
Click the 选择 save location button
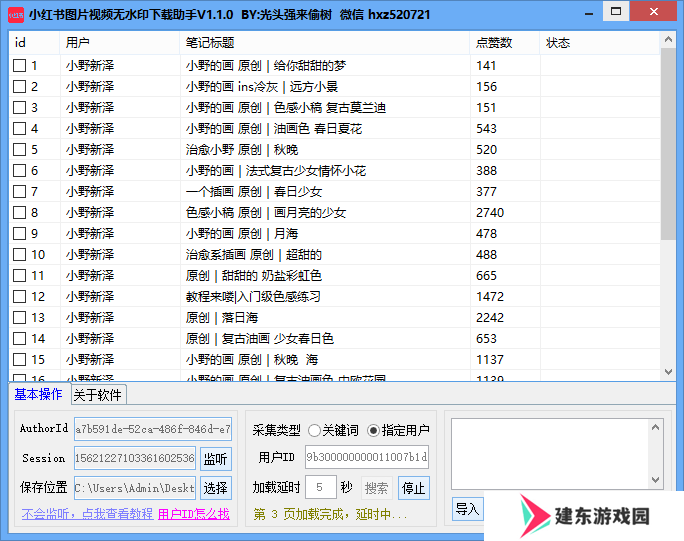click(x=215, y=488)
